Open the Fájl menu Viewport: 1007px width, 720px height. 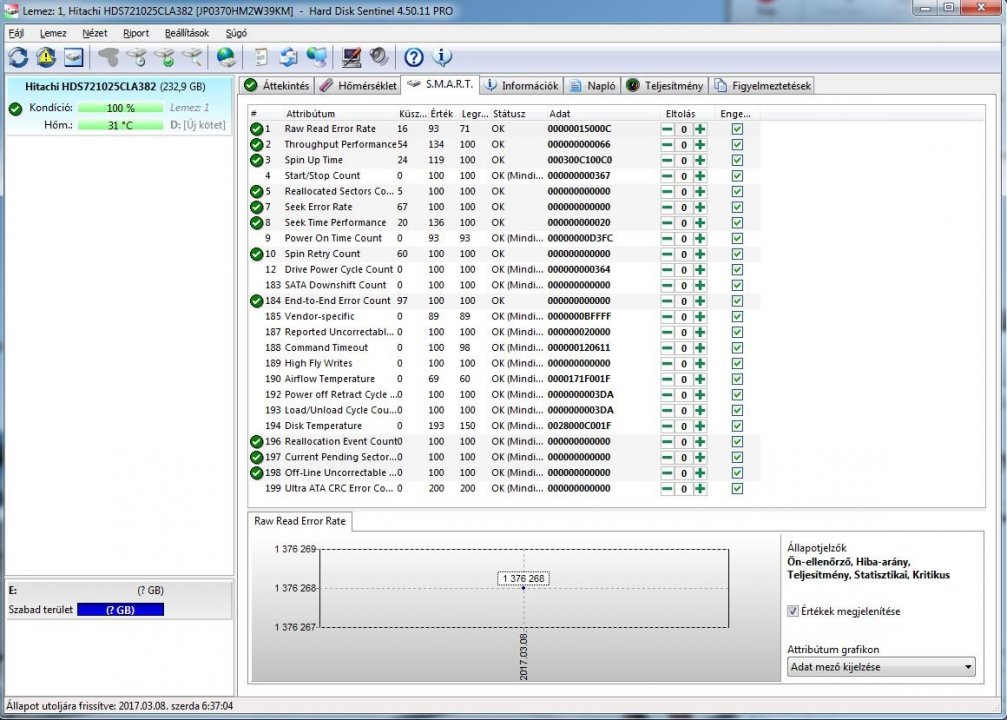[x=16, y=33]
